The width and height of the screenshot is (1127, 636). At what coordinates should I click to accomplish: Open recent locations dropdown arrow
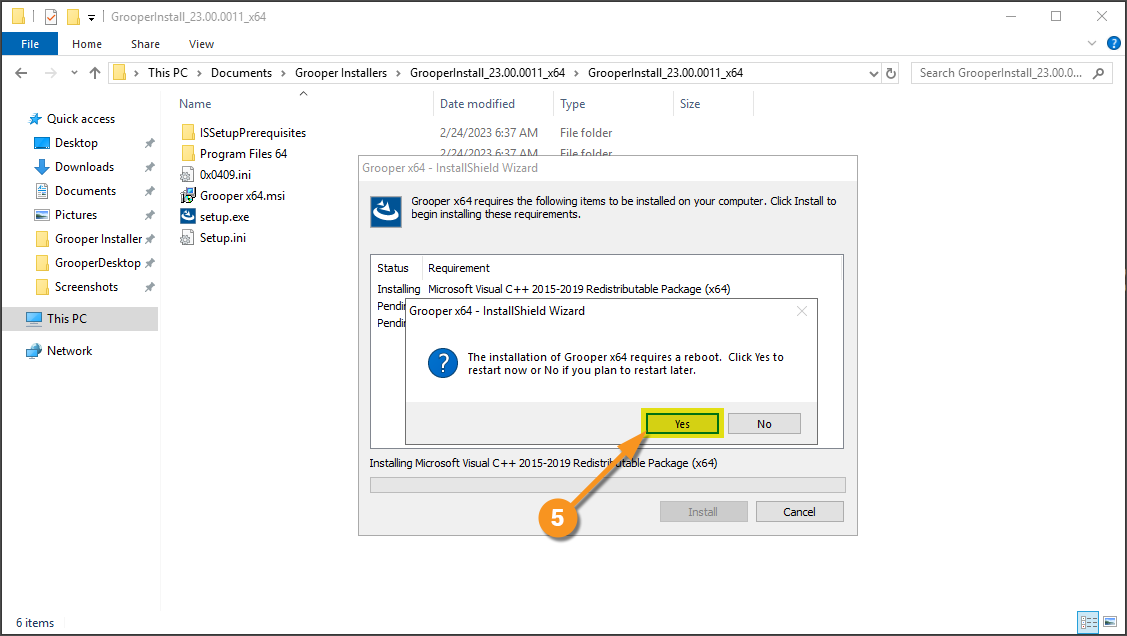tap(74, 73)
